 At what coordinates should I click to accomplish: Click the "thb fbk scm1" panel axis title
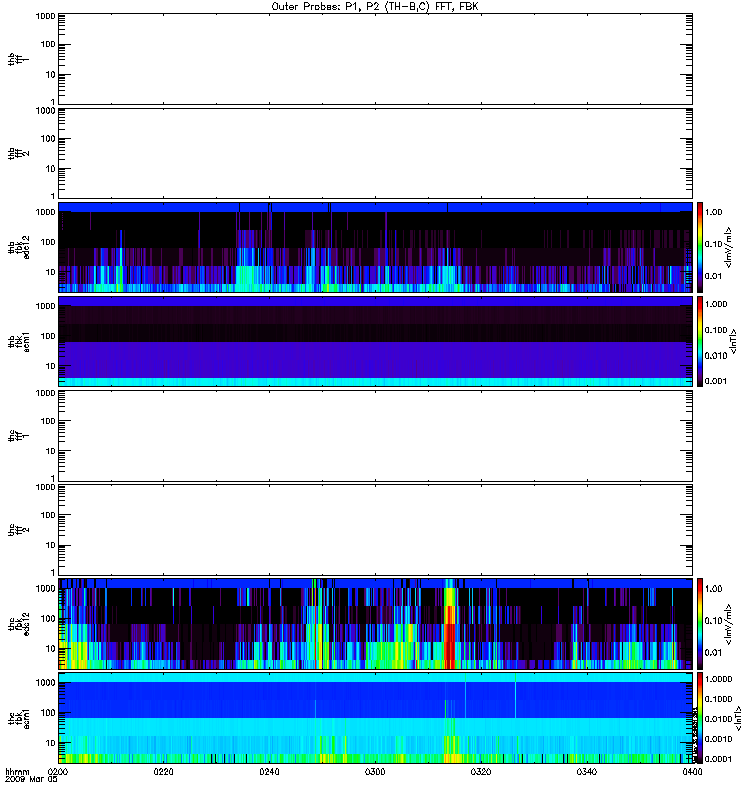18,342
